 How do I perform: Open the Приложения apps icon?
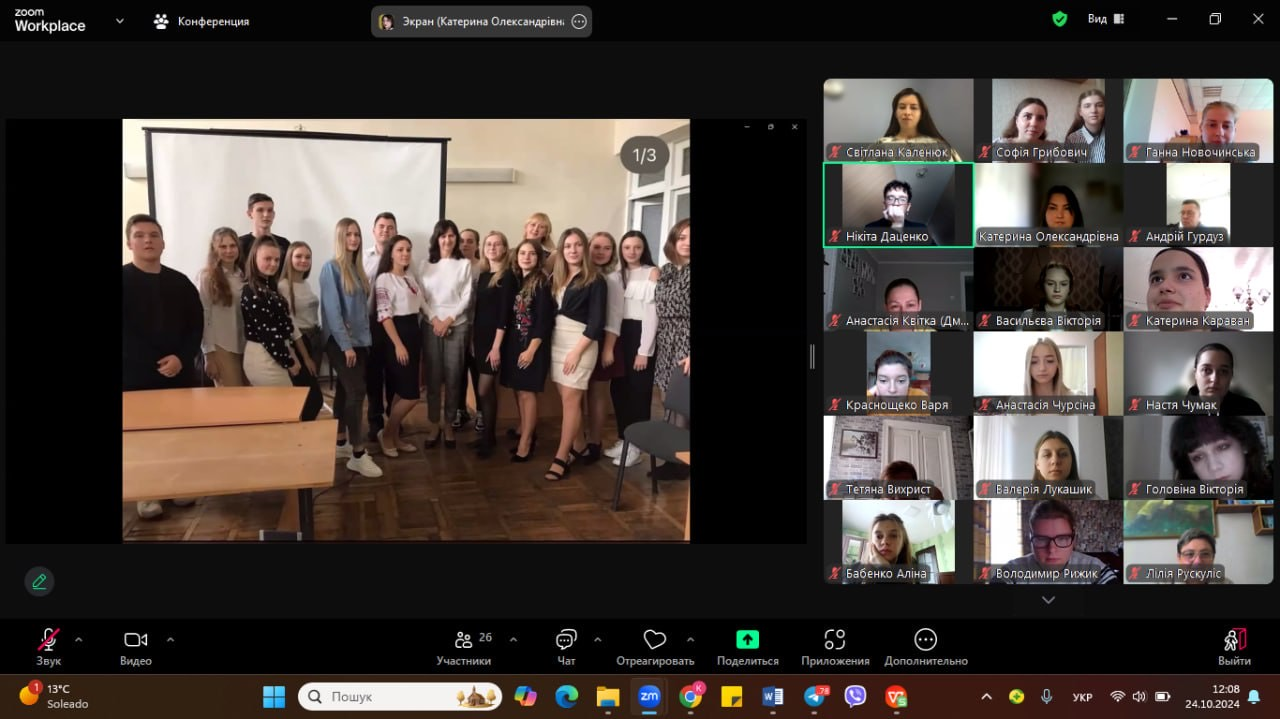tap(835, 640)
